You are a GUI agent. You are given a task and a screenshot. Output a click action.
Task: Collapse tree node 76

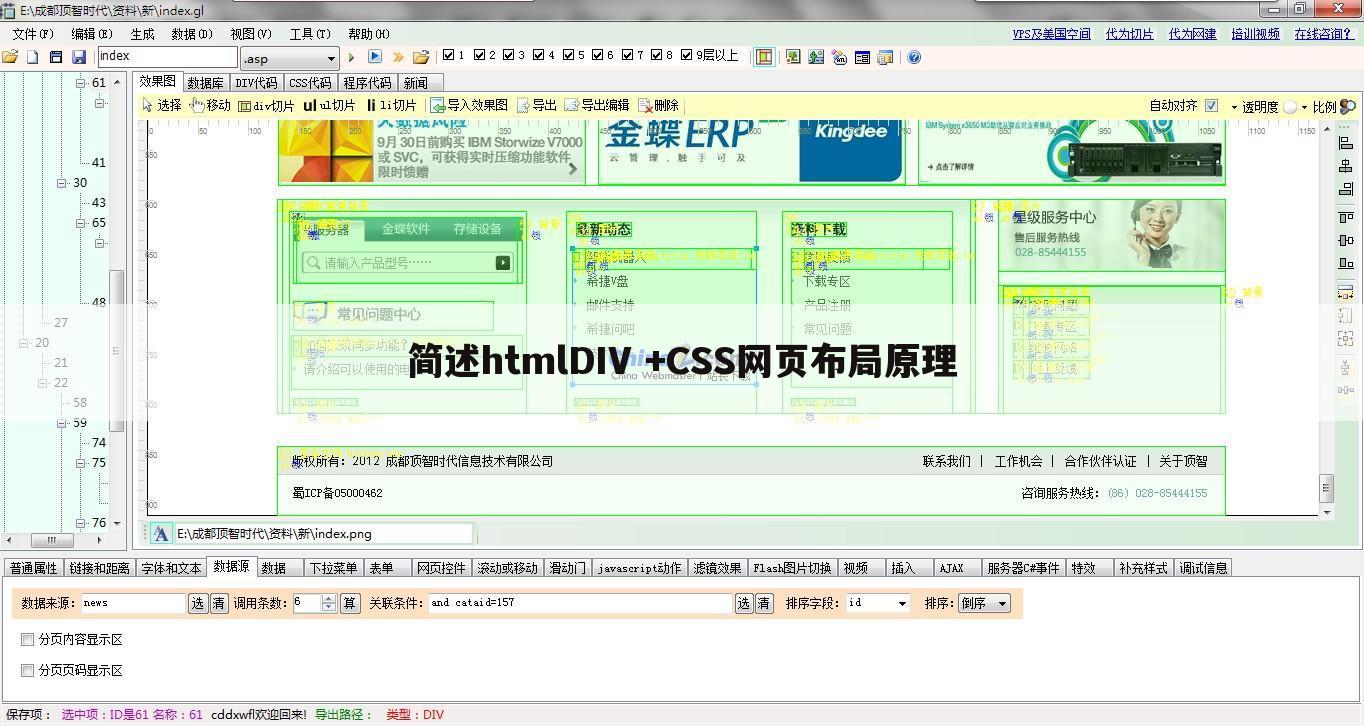[80, 523]
